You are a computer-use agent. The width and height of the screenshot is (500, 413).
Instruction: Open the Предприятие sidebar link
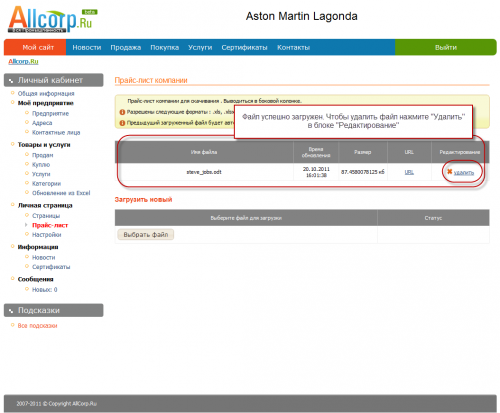[x=50, y=113]
